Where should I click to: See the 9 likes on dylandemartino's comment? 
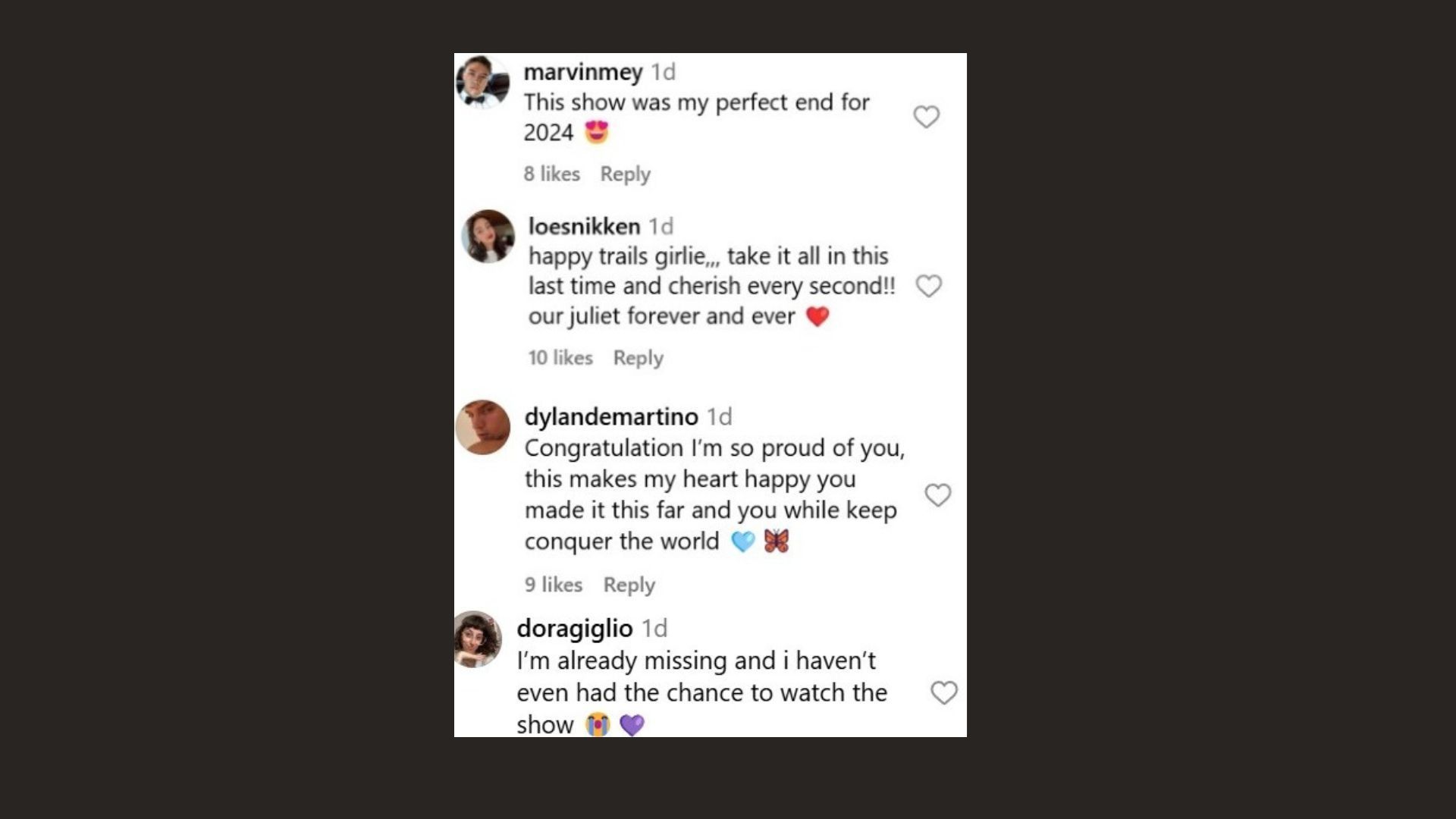click(x=554, y=585)
